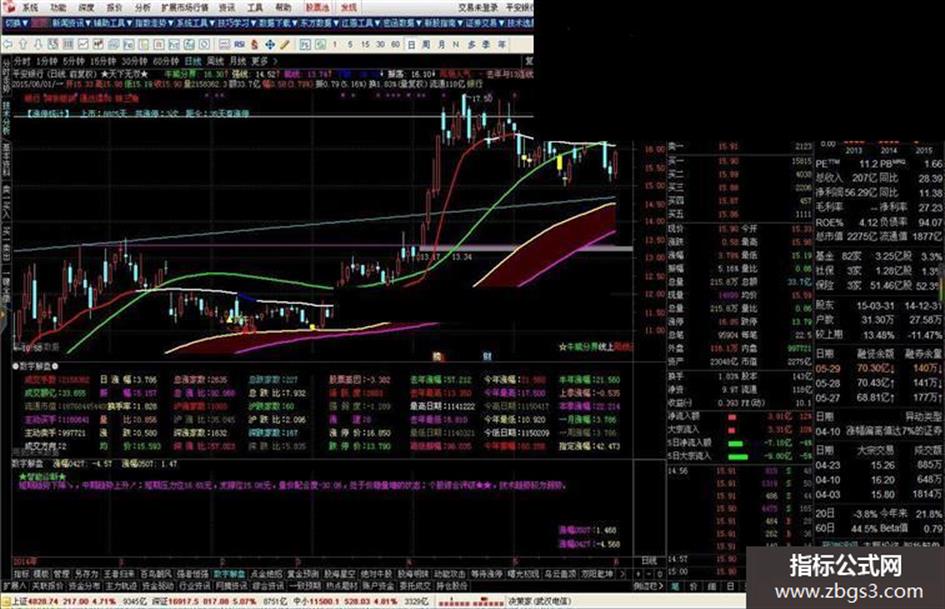Select the yellow pencil drawing tool
This screenshot has width=945, height=609.
coord(284,44)
